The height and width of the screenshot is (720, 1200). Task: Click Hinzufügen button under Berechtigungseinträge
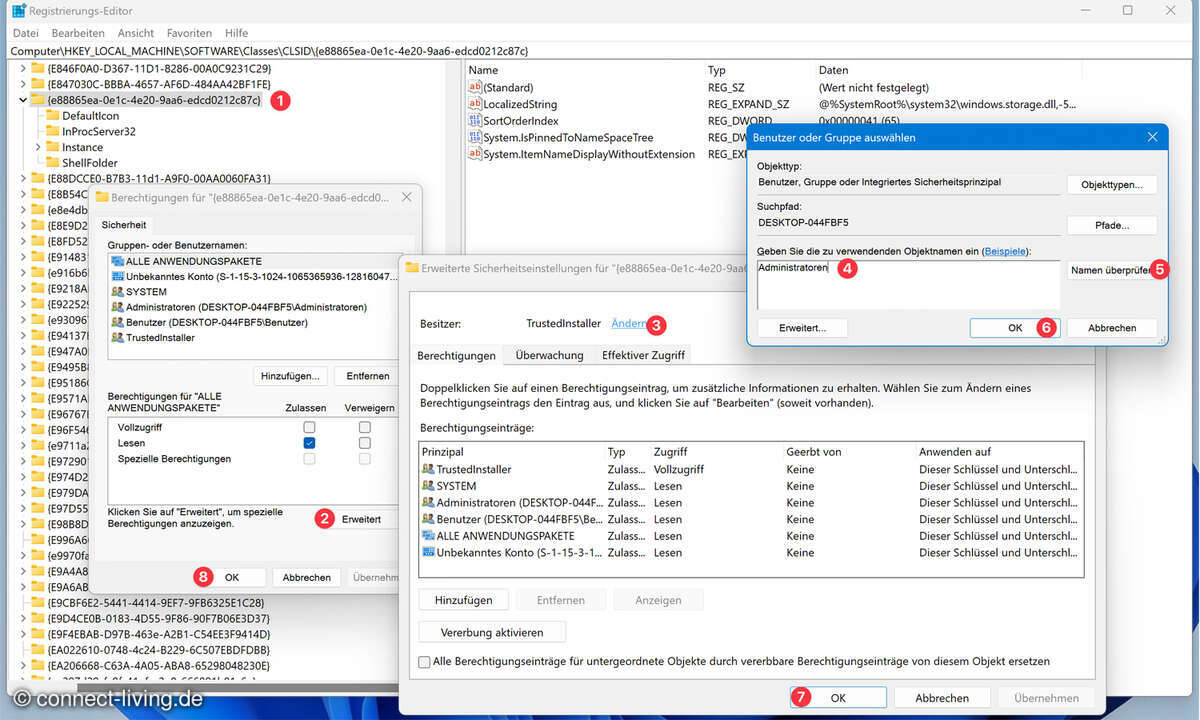point(464,600)
